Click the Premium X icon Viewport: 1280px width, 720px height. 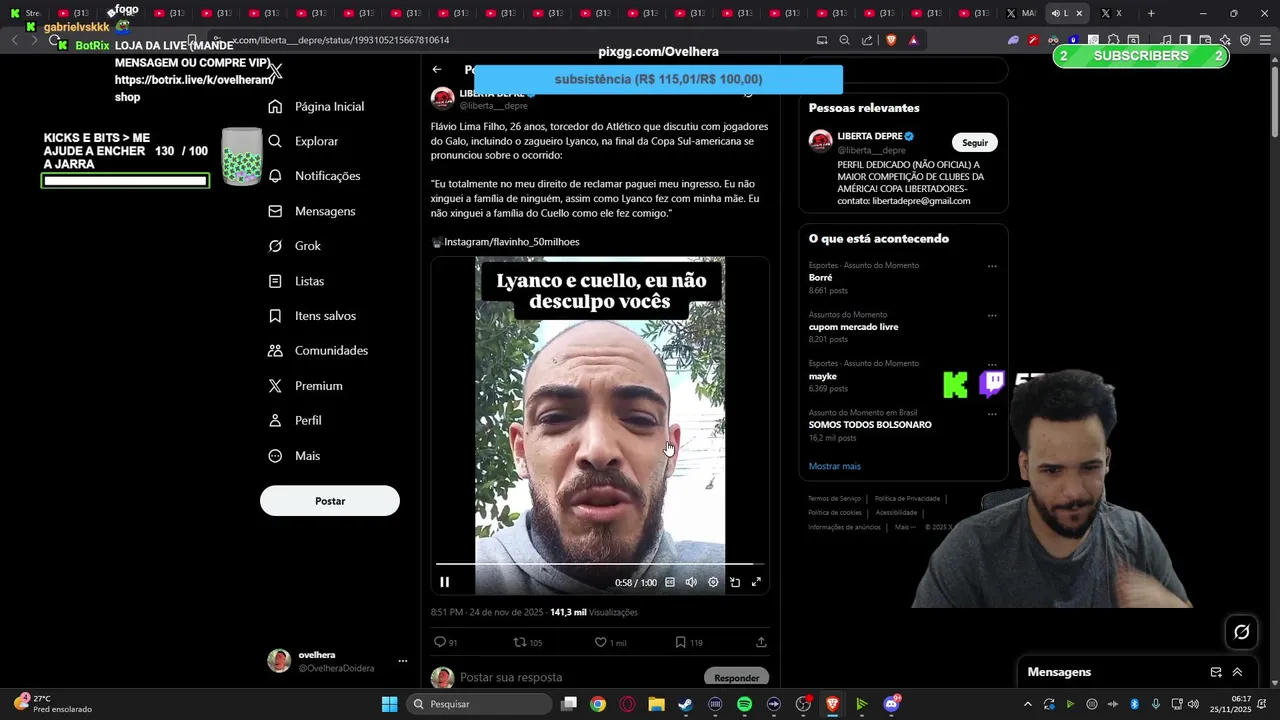coord(275,386)
